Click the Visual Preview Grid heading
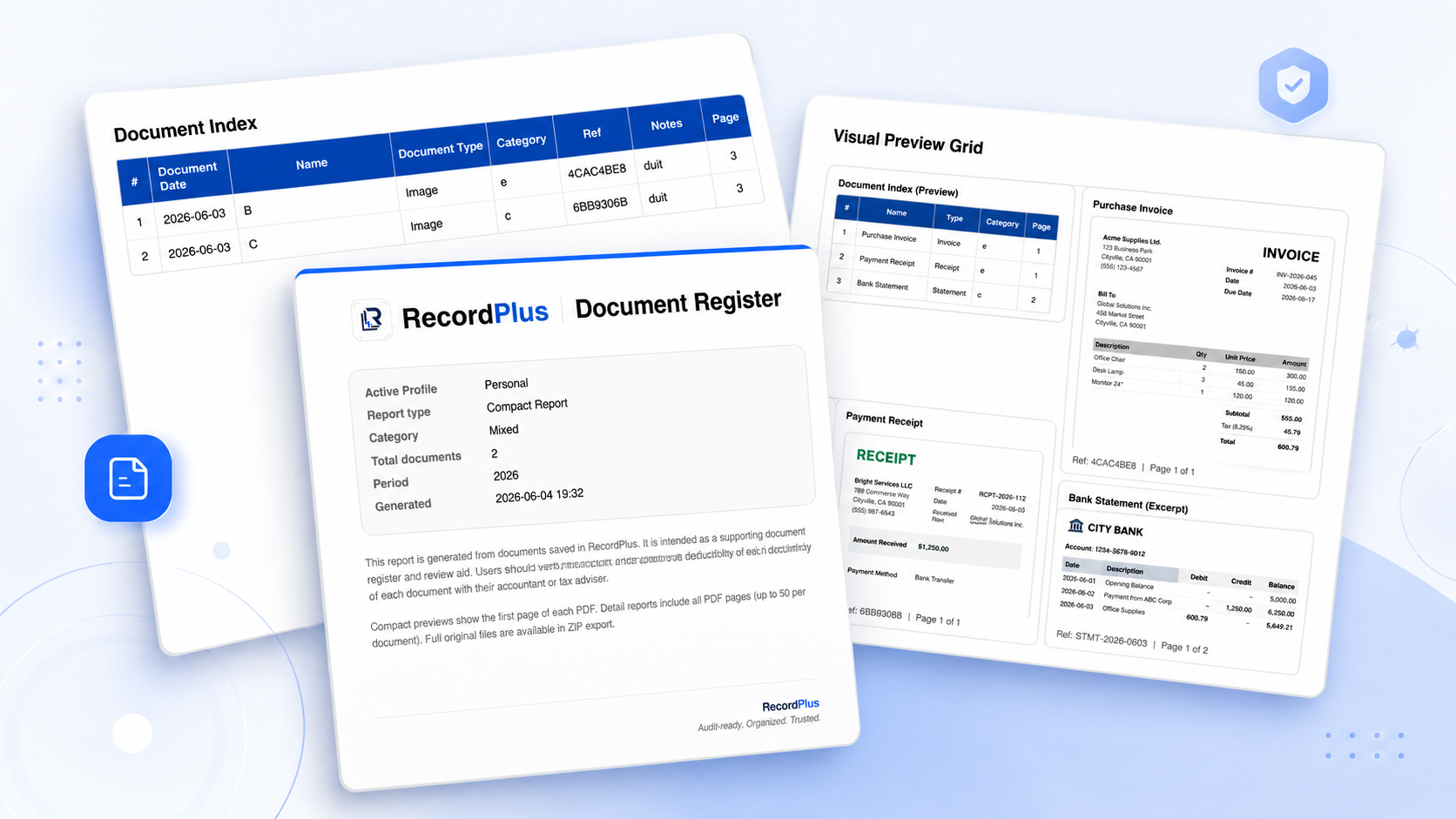The height and width of the screenshot is (819, 1456). pos(908,142)
